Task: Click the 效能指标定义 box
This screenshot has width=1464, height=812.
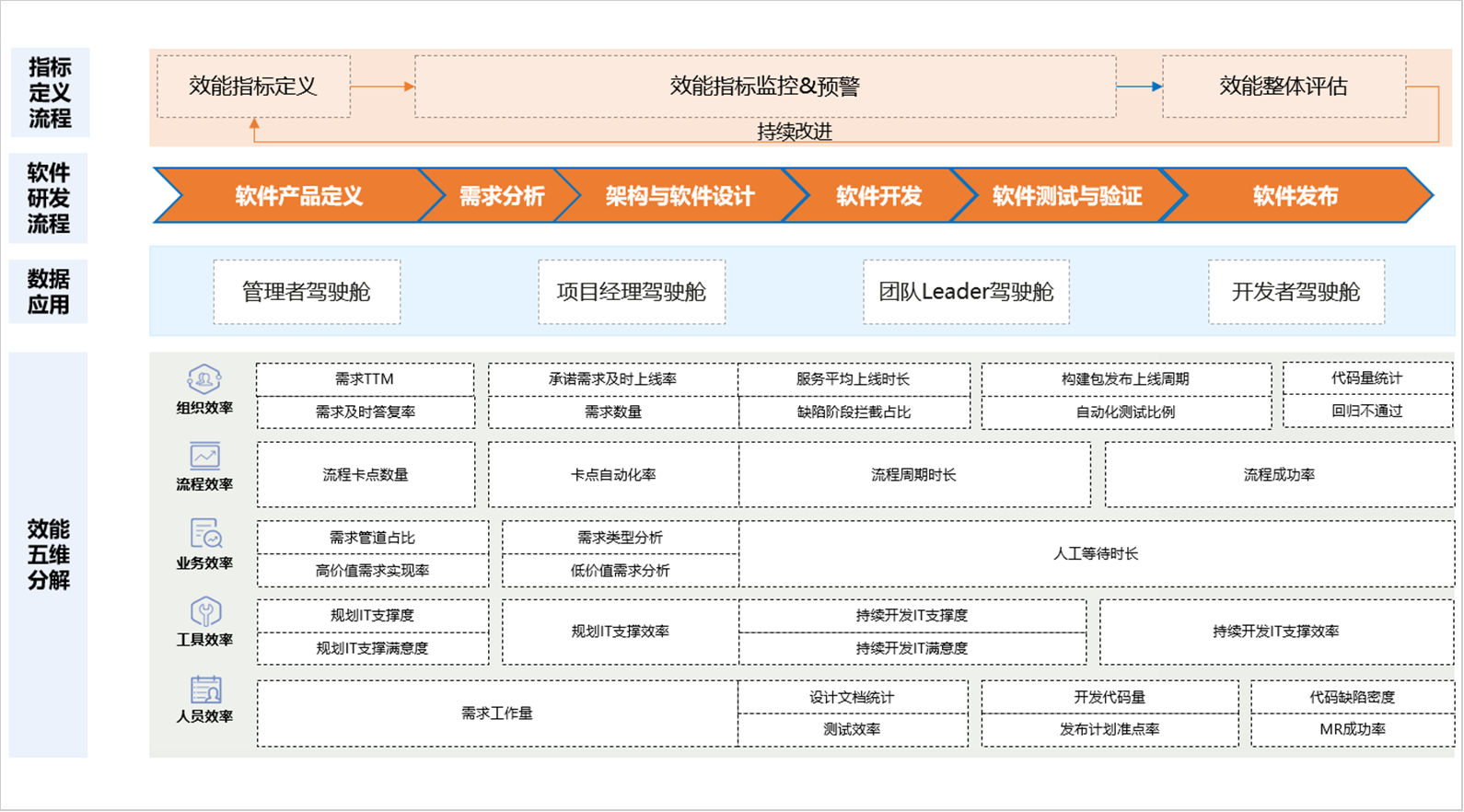Action: tap(253, 87)
